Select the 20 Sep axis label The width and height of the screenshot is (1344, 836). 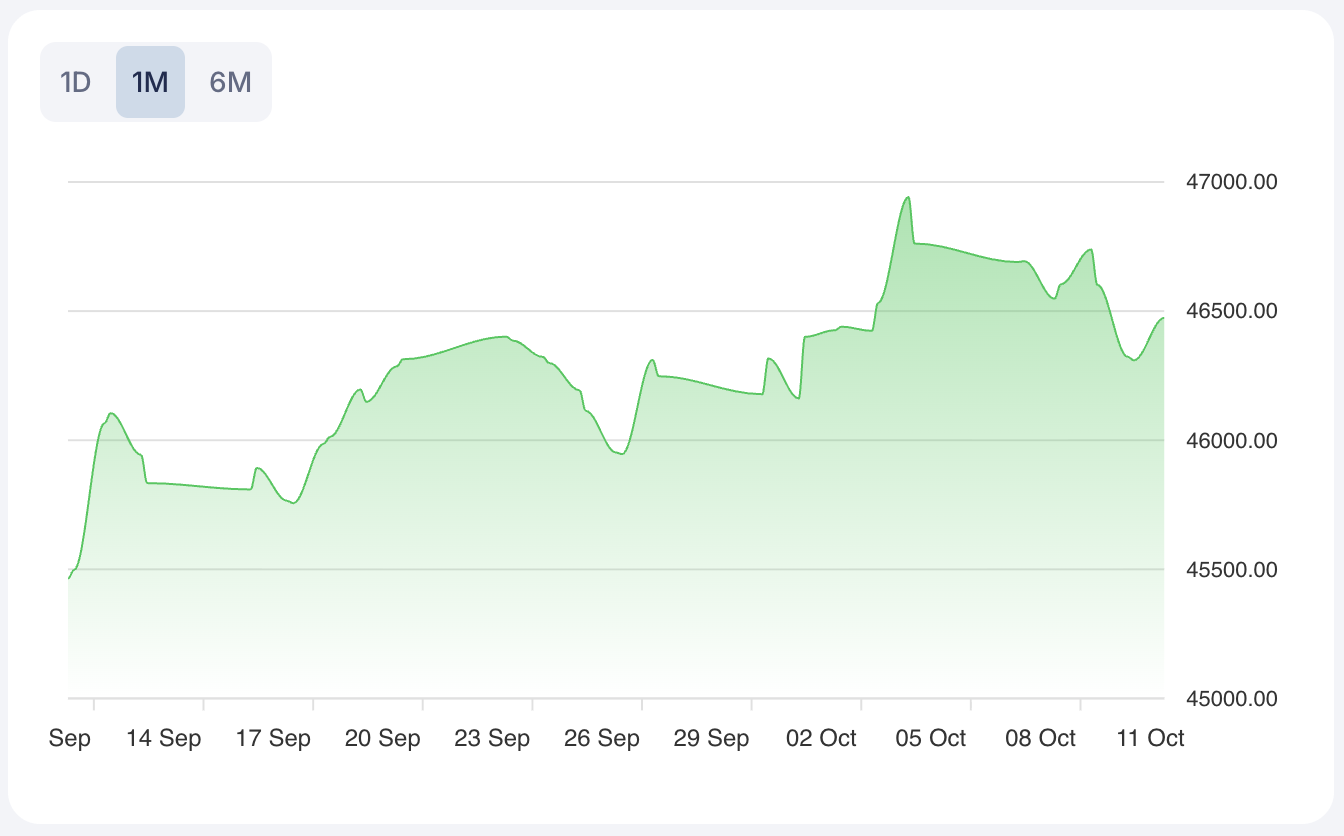(x=382, y=739)
